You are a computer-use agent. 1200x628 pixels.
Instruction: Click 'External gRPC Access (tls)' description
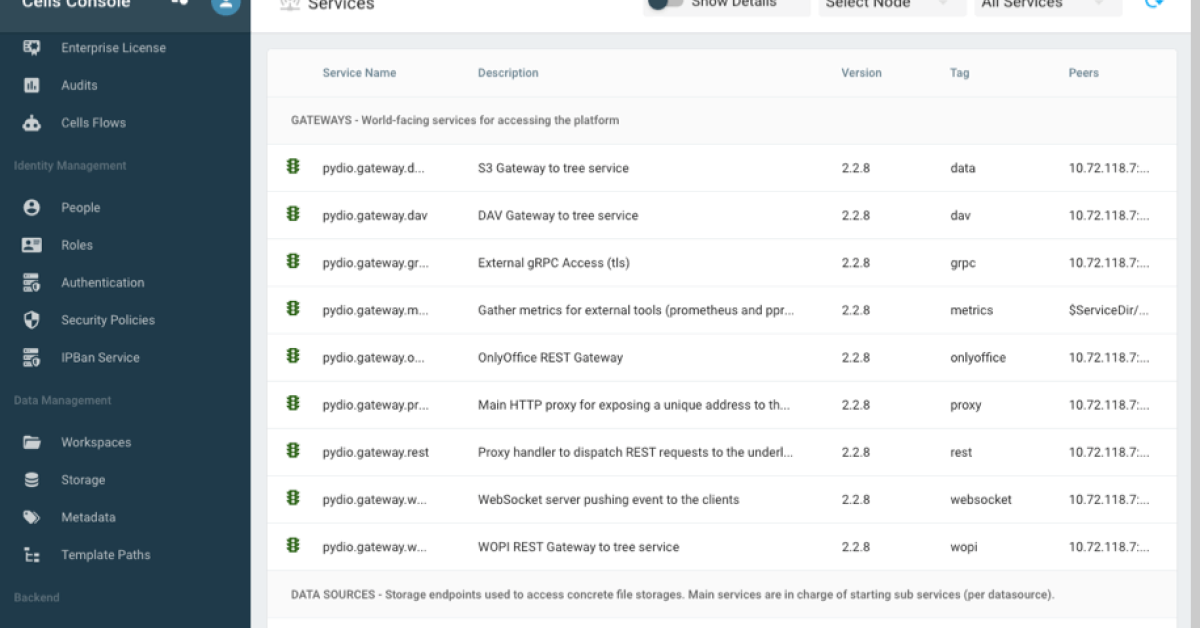(x=554, y=263)
